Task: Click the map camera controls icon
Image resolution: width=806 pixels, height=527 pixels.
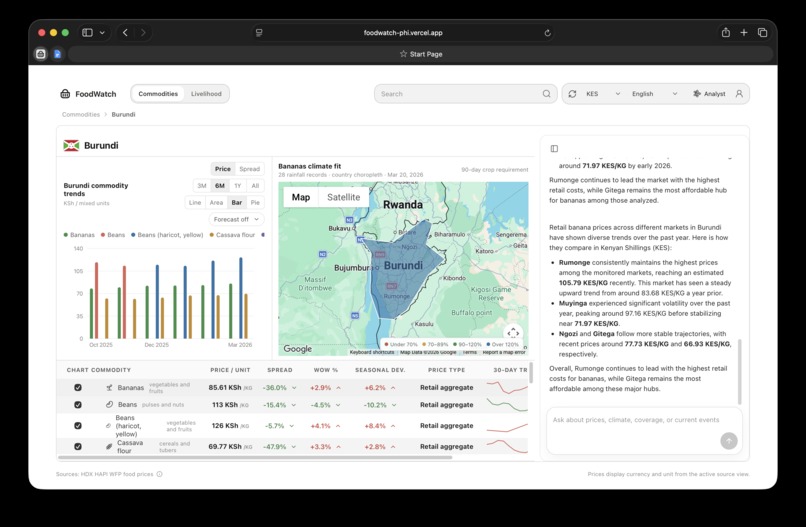Action: [x=513, y=333]
